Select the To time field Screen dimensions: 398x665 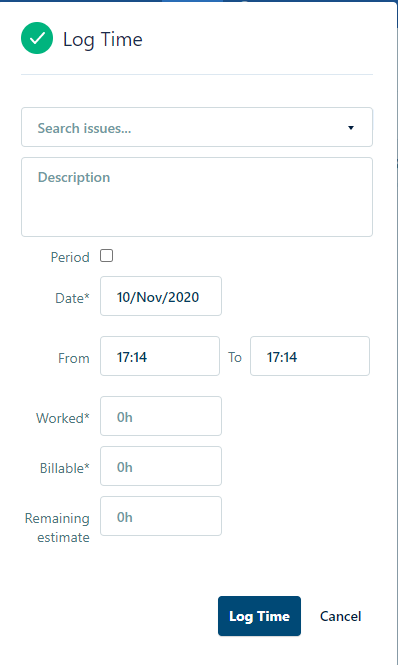click(310, 356)
